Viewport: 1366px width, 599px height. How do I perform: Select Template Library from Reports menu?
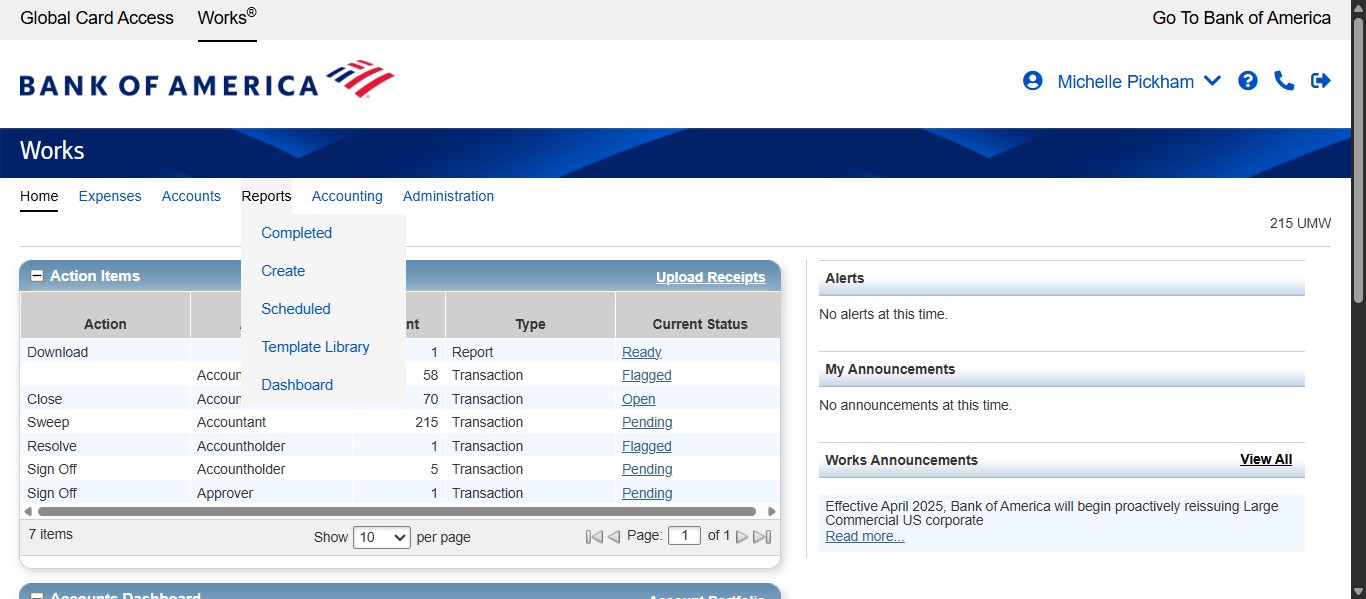[315, 347]
